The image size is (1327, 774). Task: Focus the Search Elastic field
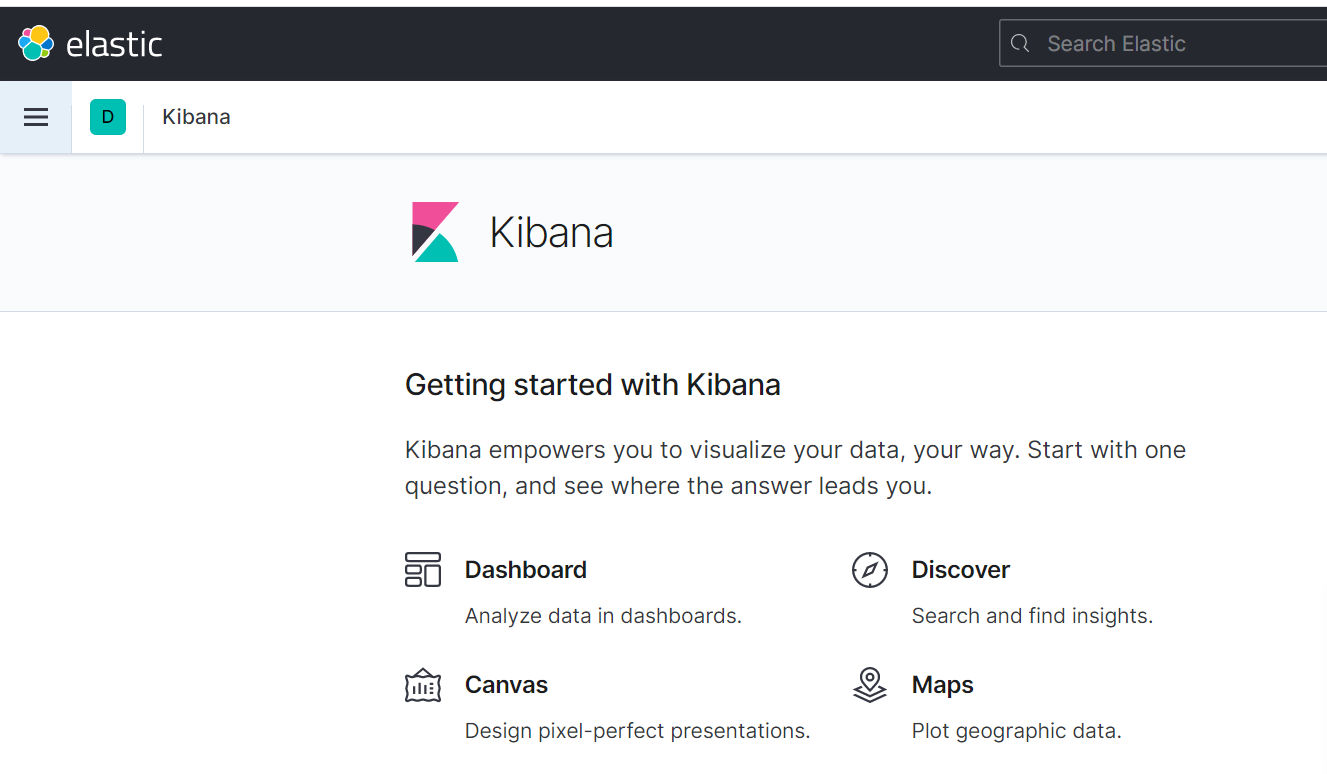click(1163, 43)
